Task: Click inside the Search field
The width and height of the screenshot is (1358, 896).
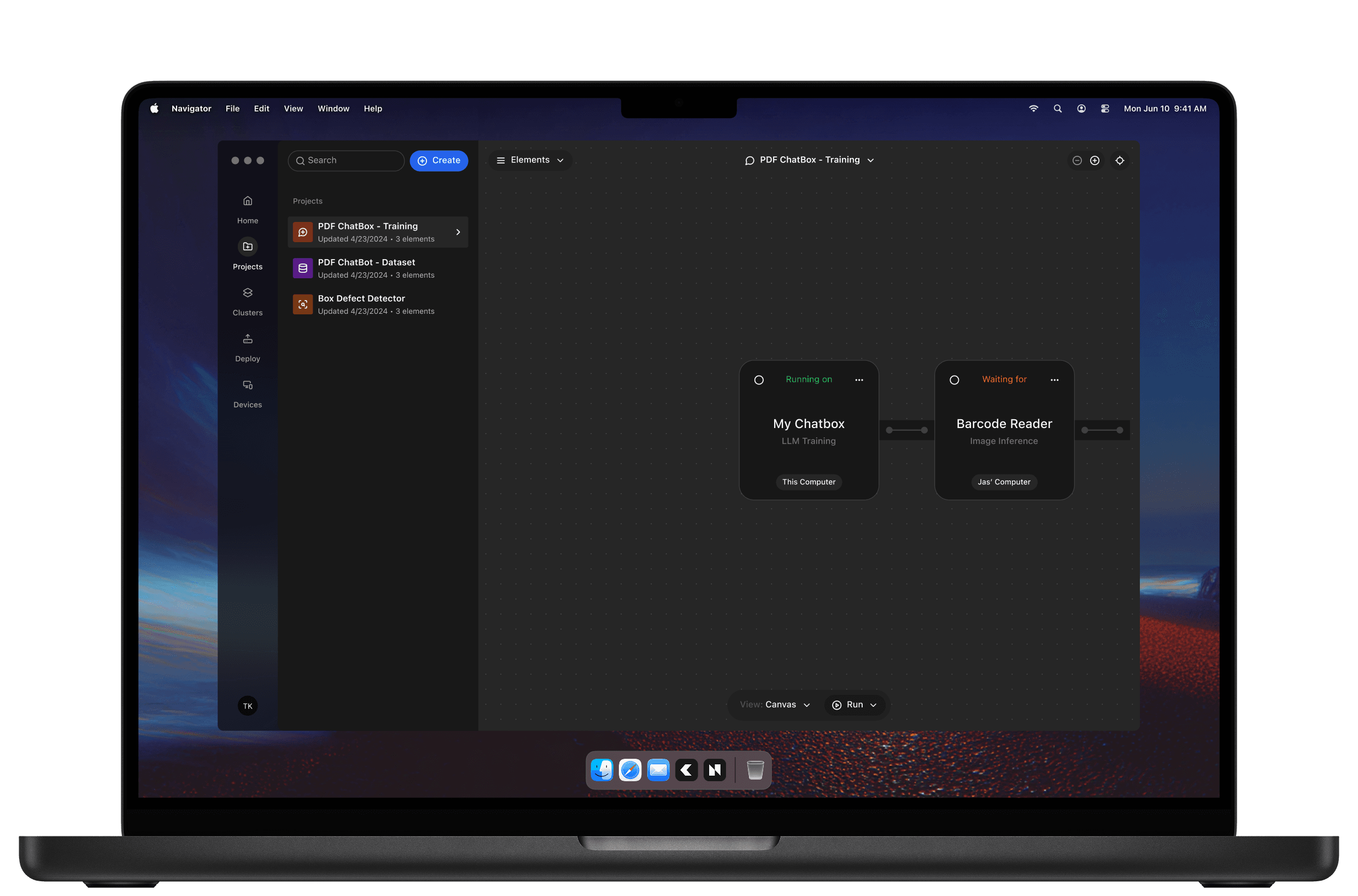Action: pyautogui.click(x=346, y=161)
